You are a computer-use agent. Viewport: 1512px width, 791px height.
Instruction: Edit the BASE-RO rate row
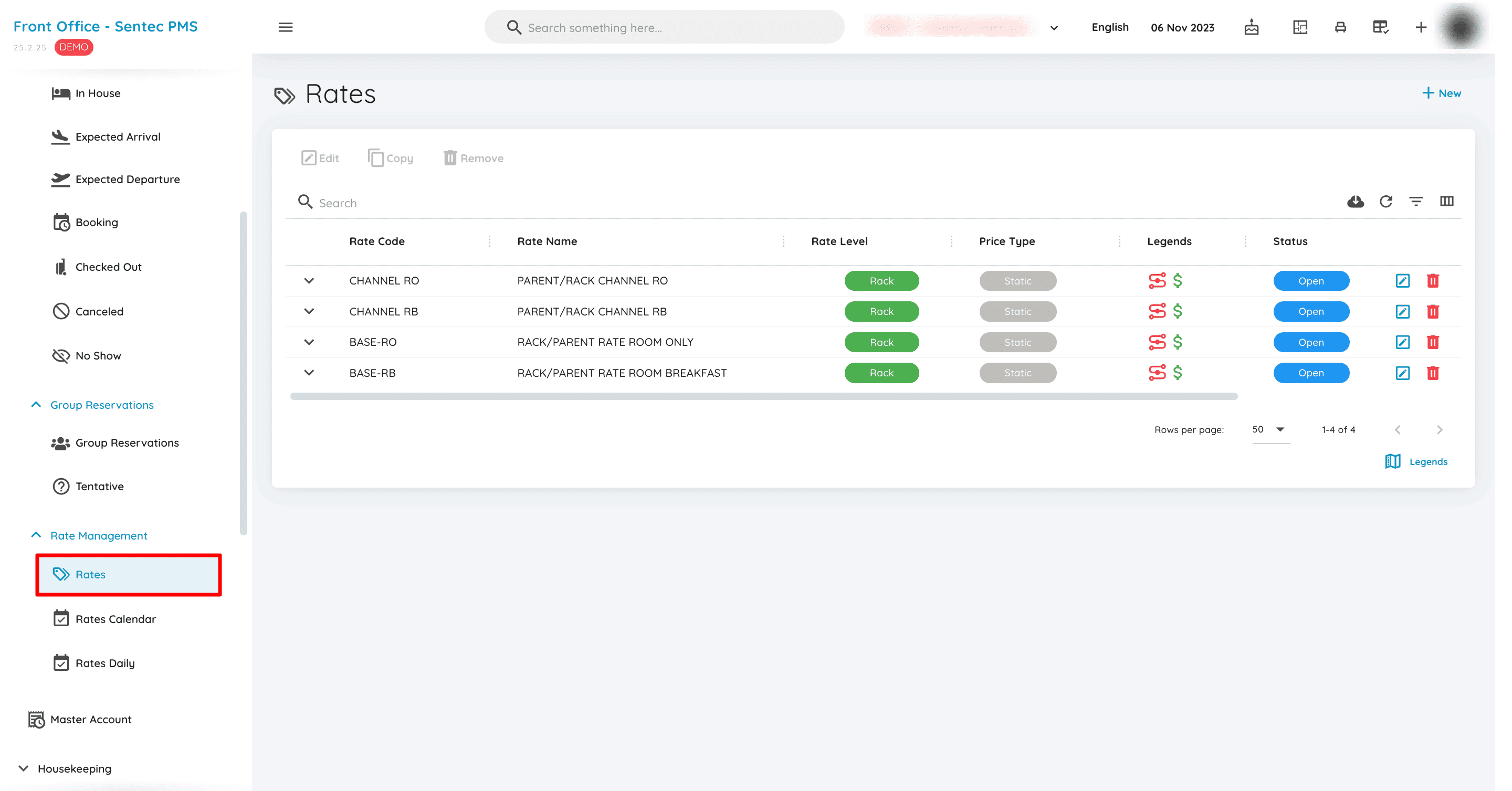point(1402,342)
